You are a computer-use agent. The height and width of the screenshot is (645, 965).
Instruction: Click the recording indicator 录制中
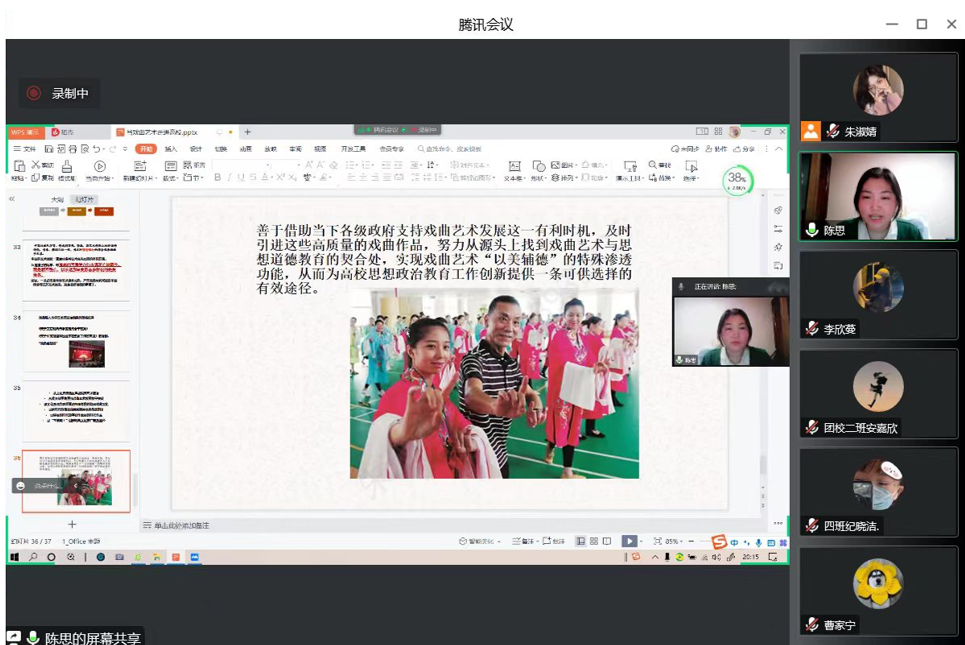point(58,93)
